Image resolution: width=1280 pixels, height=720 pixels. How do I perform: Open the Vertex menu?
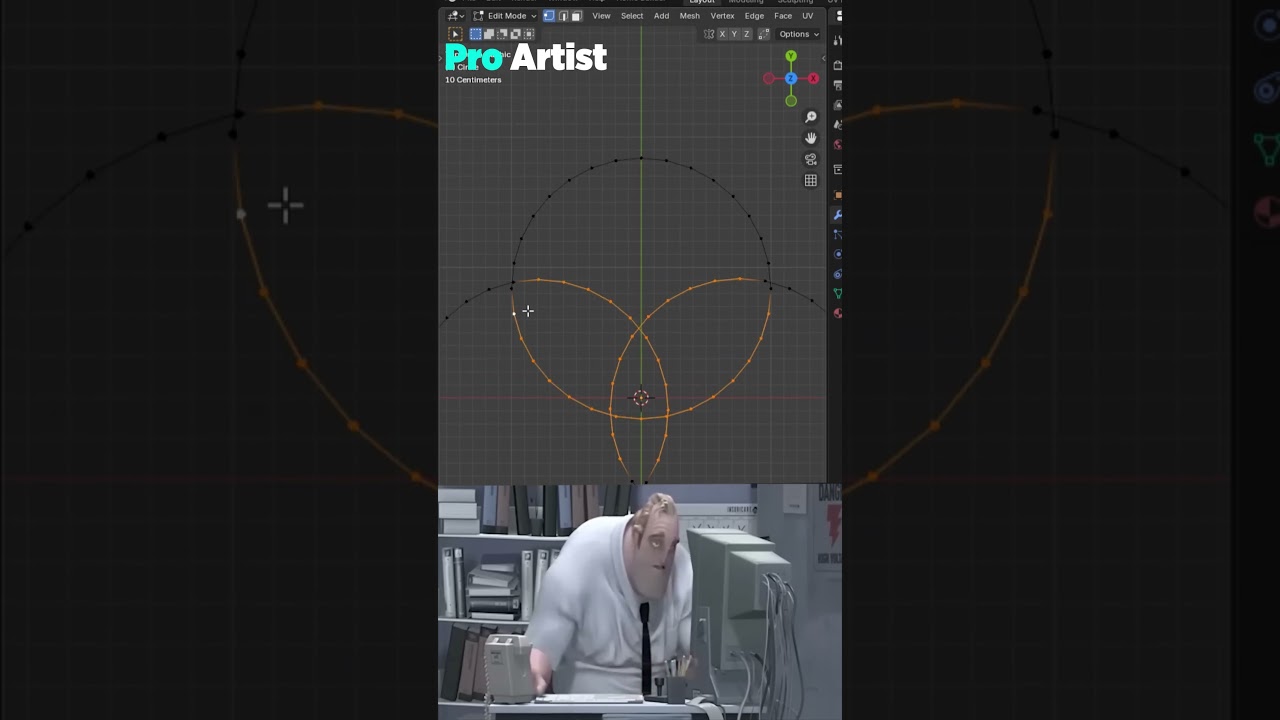coord(722,16)
